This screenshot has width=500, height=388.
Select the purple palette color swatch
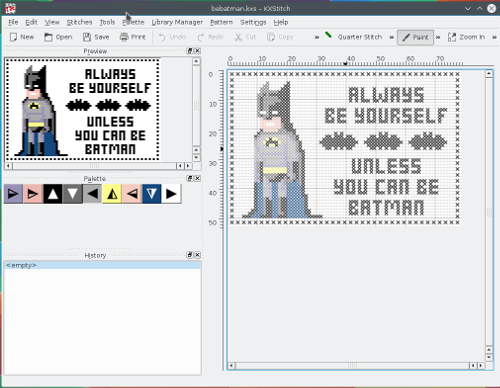pos(13,194)
